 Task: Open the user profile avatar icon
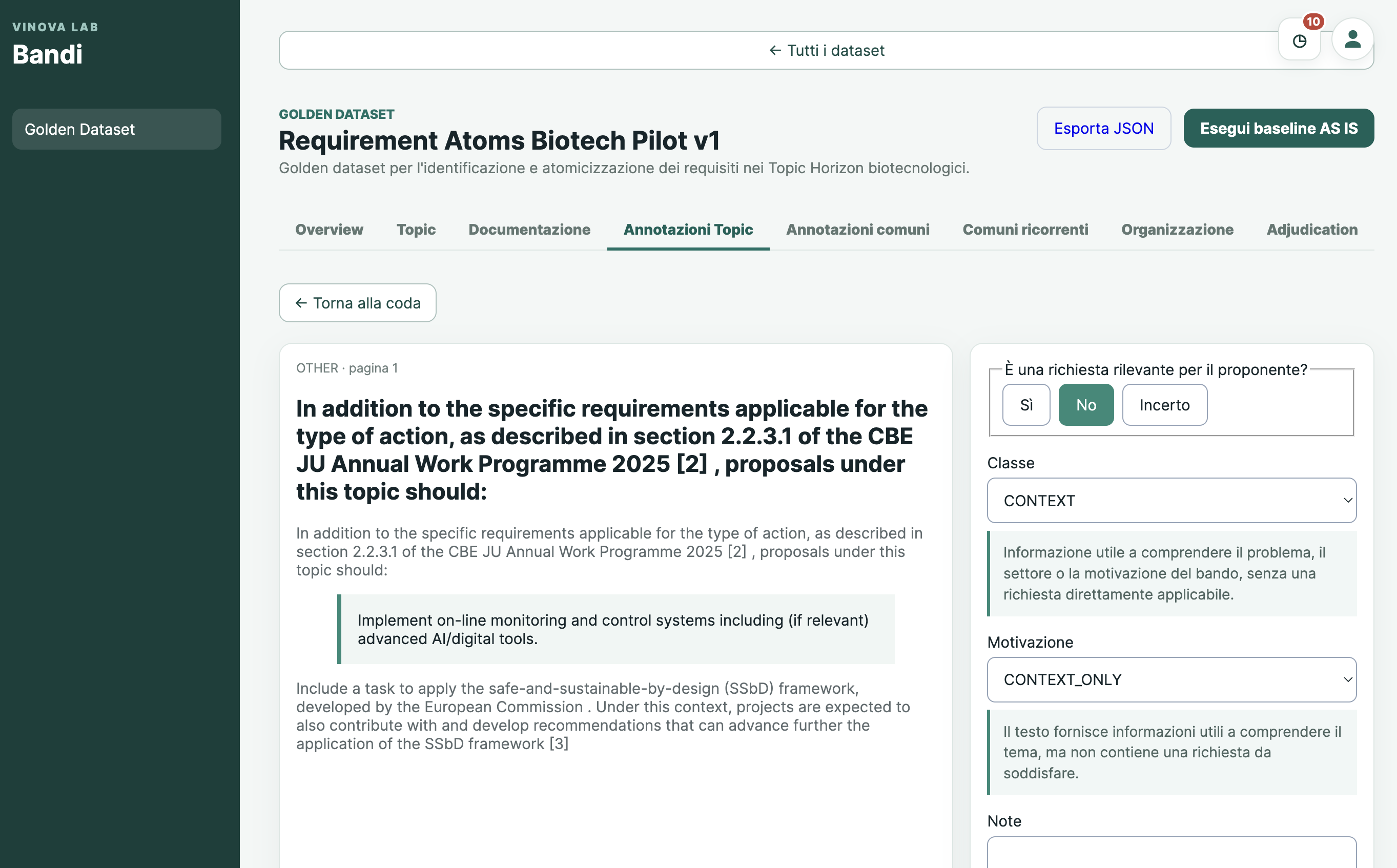pos(1352,39)
